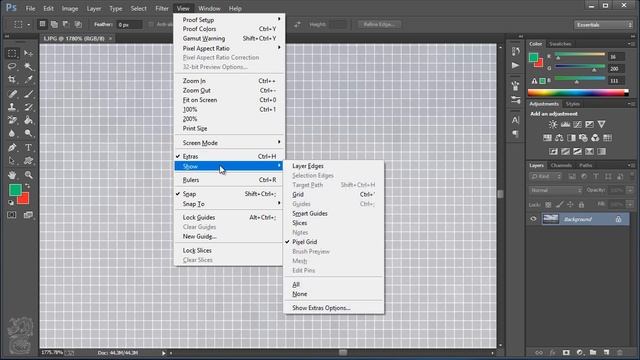Screen dimensions: 640x360
Task: Toggle Proof Colors in View menu
Action: tap(229, 29)
